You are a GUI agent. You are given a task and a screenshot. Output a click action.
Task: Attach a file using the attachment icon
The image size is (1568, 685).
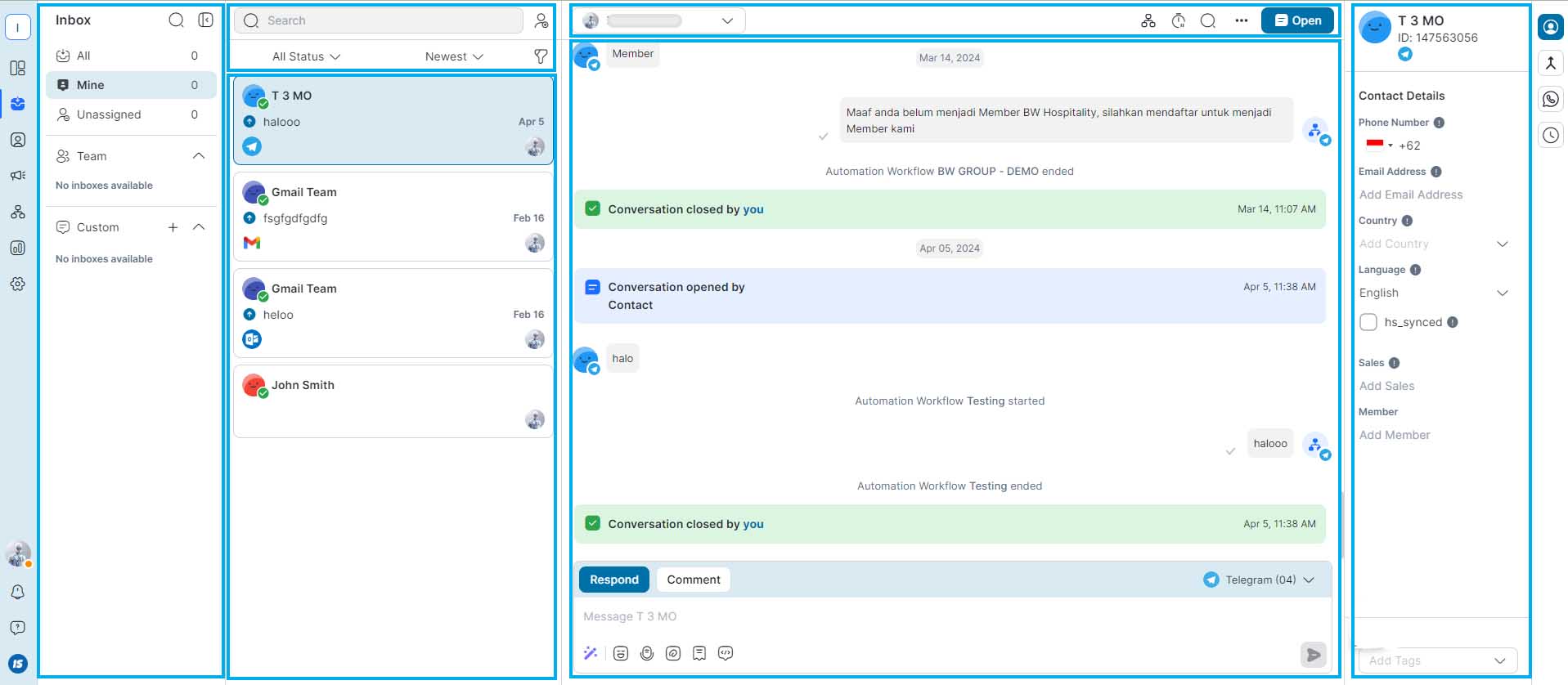[x=673, y=653]
